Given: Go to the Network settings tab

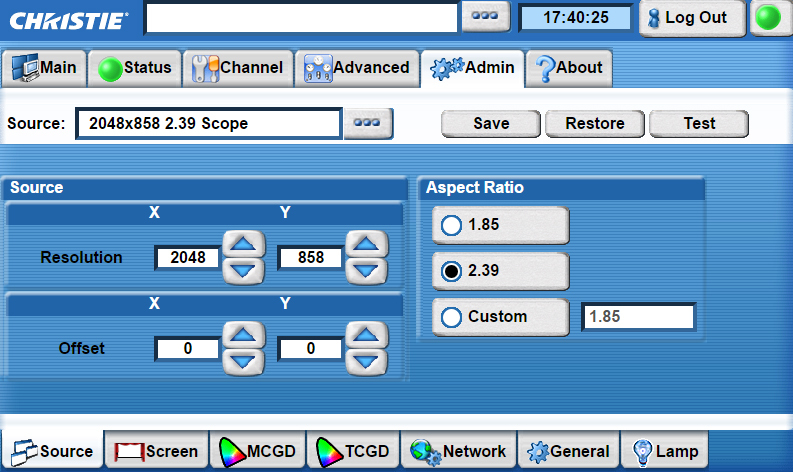Looking at the screenshot, I should pyautogui.click(x=460, y=451).
